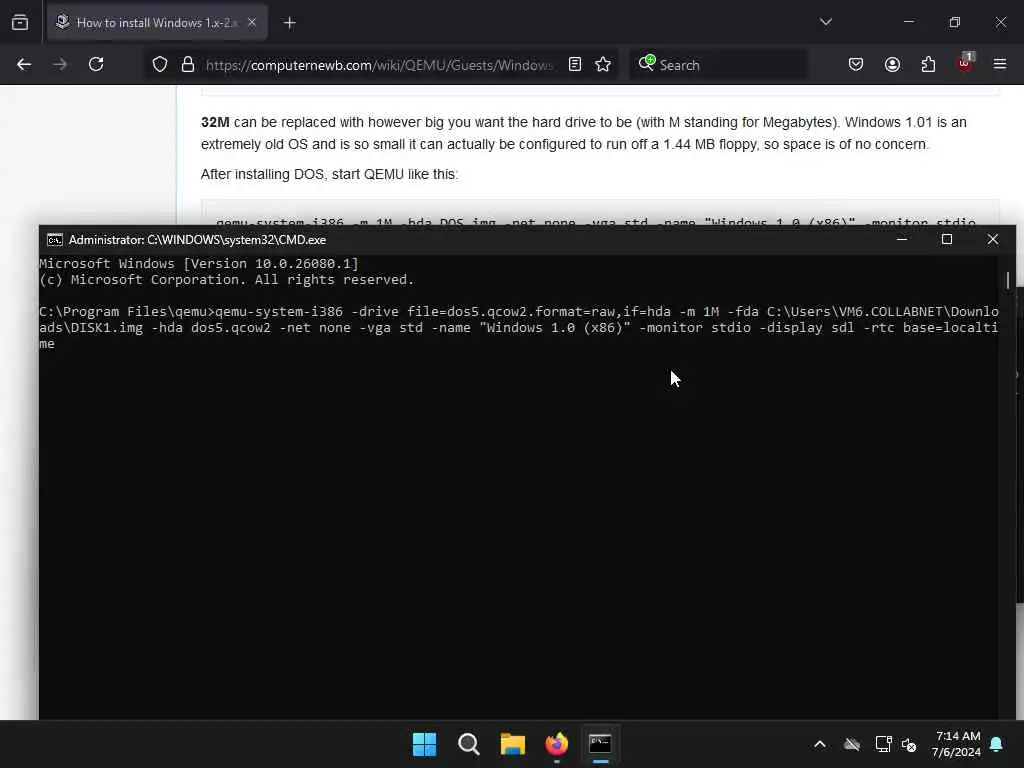The image size is (1024, 768).
Task: Switch to Command Prompt in taskbar
Action: coord(600,744)
